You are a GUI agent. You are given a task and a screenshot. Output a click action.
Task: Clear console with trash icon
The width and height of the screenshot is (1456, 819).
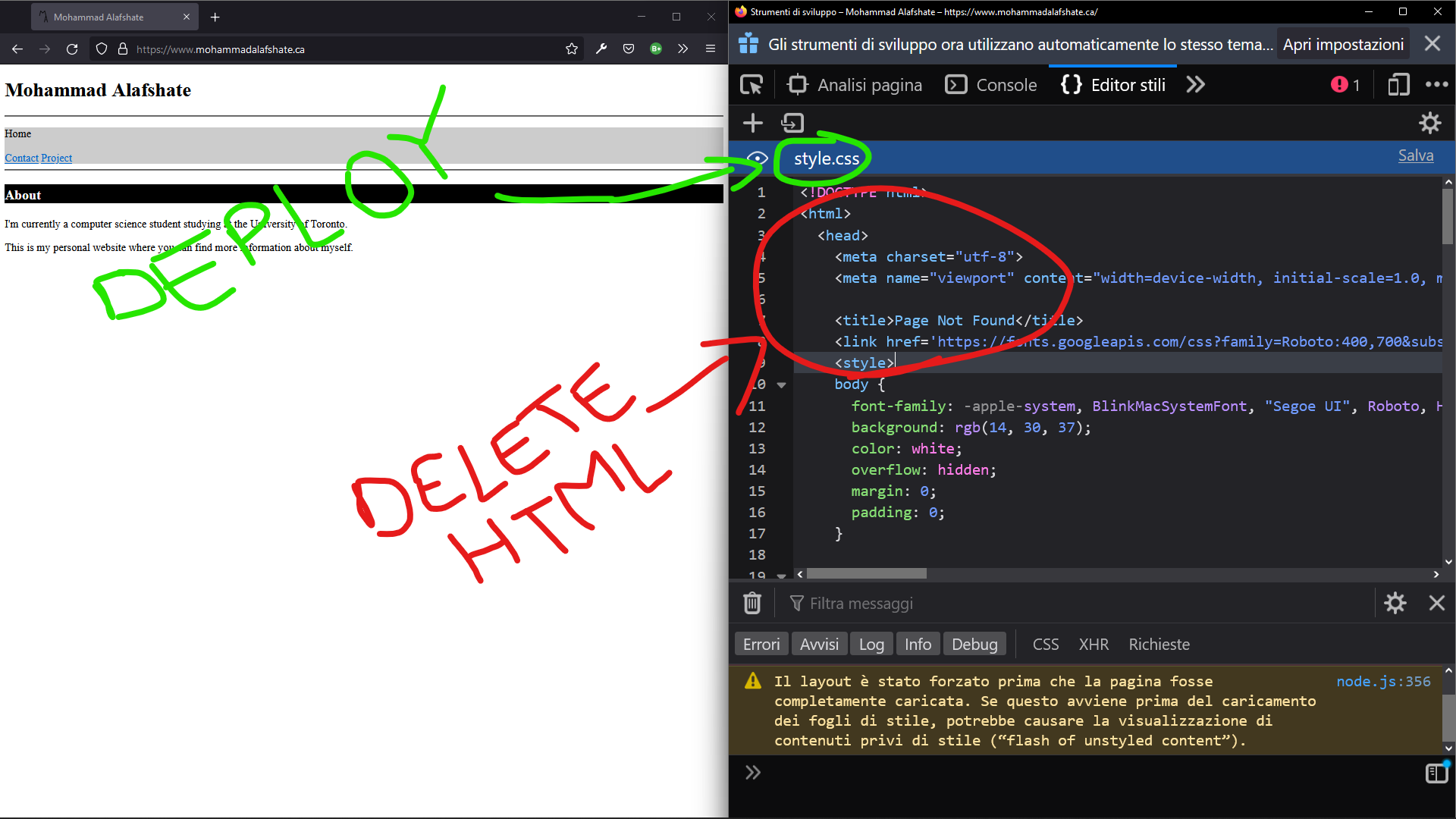752,603
